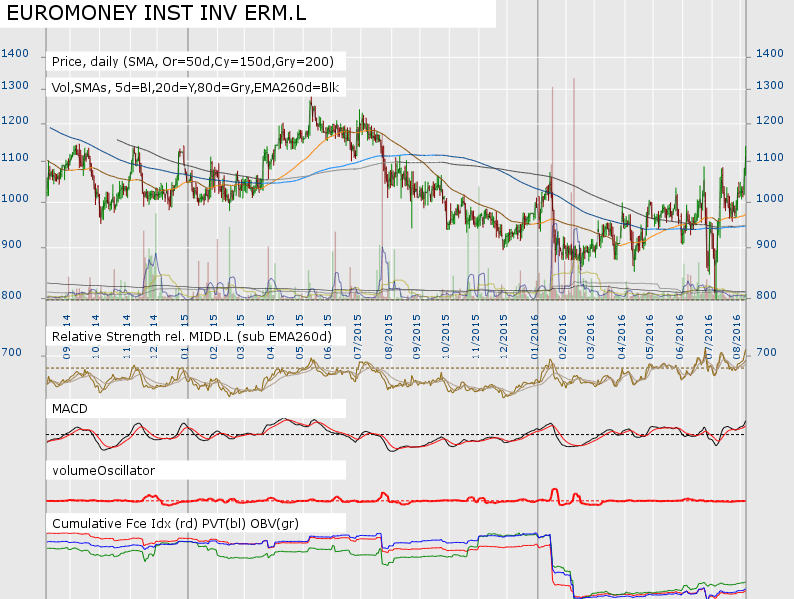Click the 12/2015 date label

coord(504,337)
